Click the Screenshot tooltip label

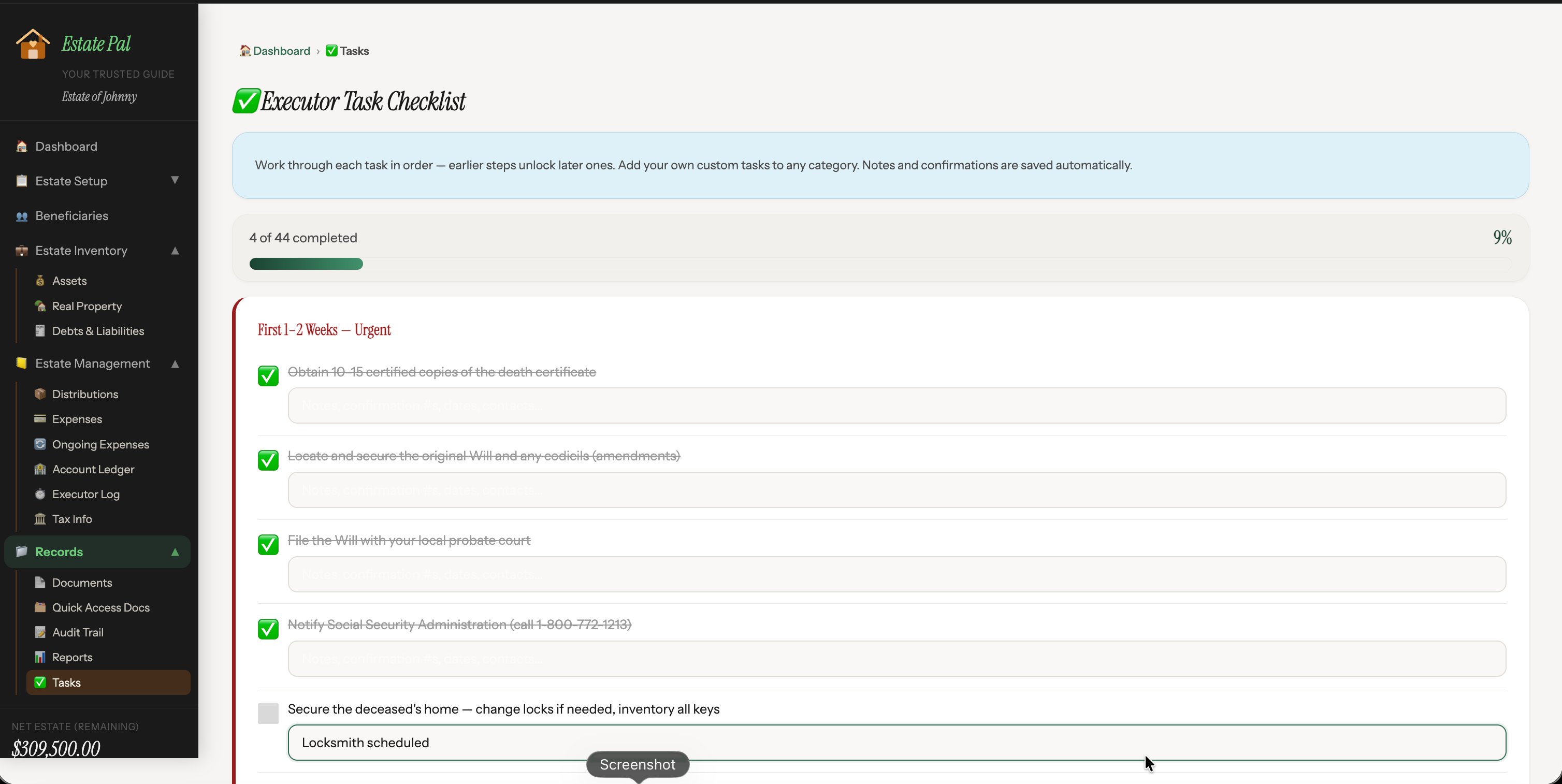pyautogui.click(x=638, y=764)
